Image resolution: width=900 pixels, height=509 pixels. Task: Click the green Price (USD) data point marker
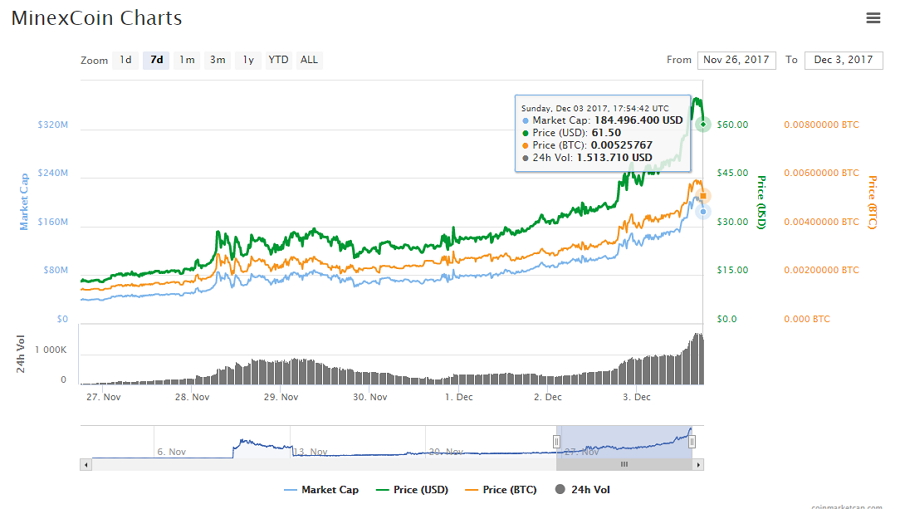703,125
